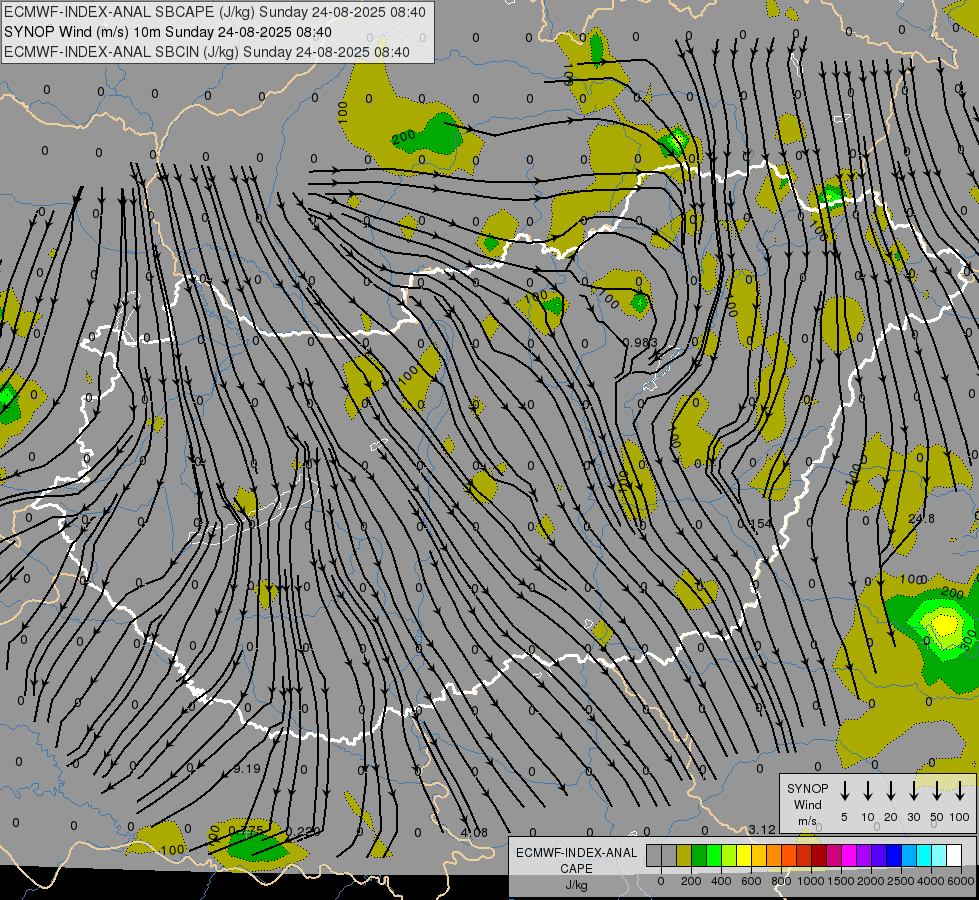Click the 200 tick label on the CAPE scale

[691, 881]
